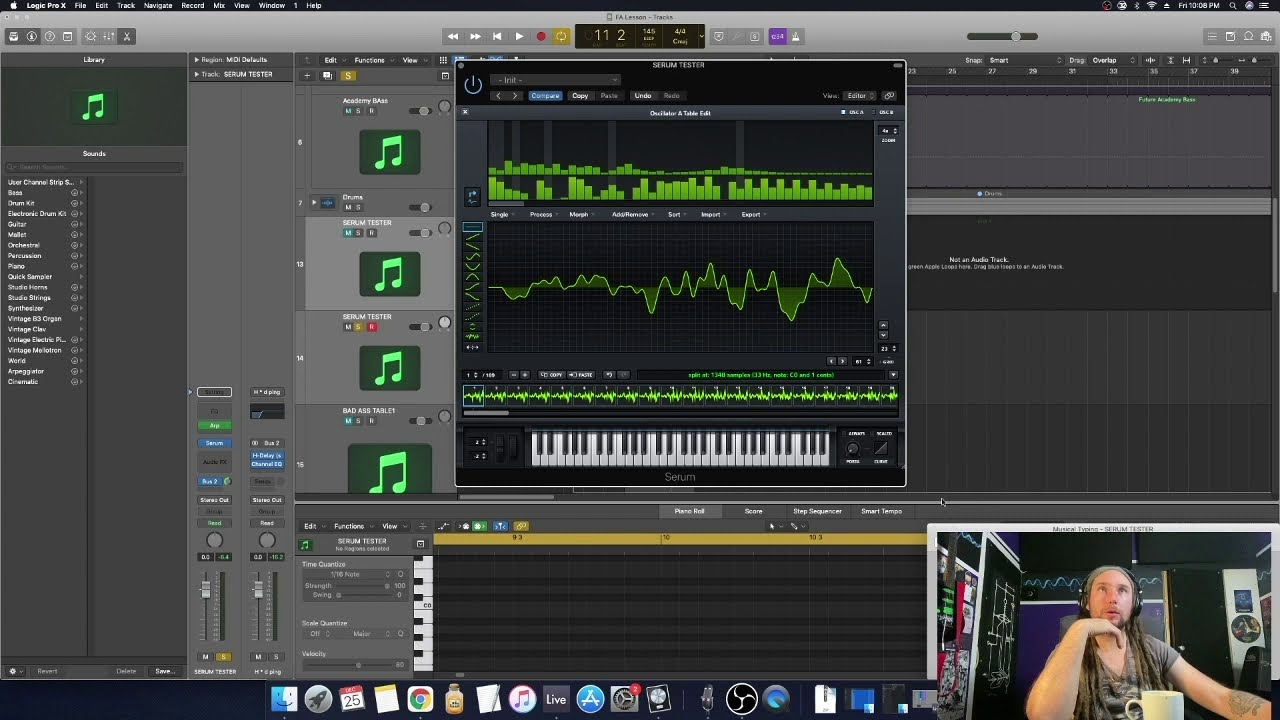Image resolution: width=1280 pixels, height=720 pixels.
Task: Switch to the Score tab
Action: (x=753, y=511)
